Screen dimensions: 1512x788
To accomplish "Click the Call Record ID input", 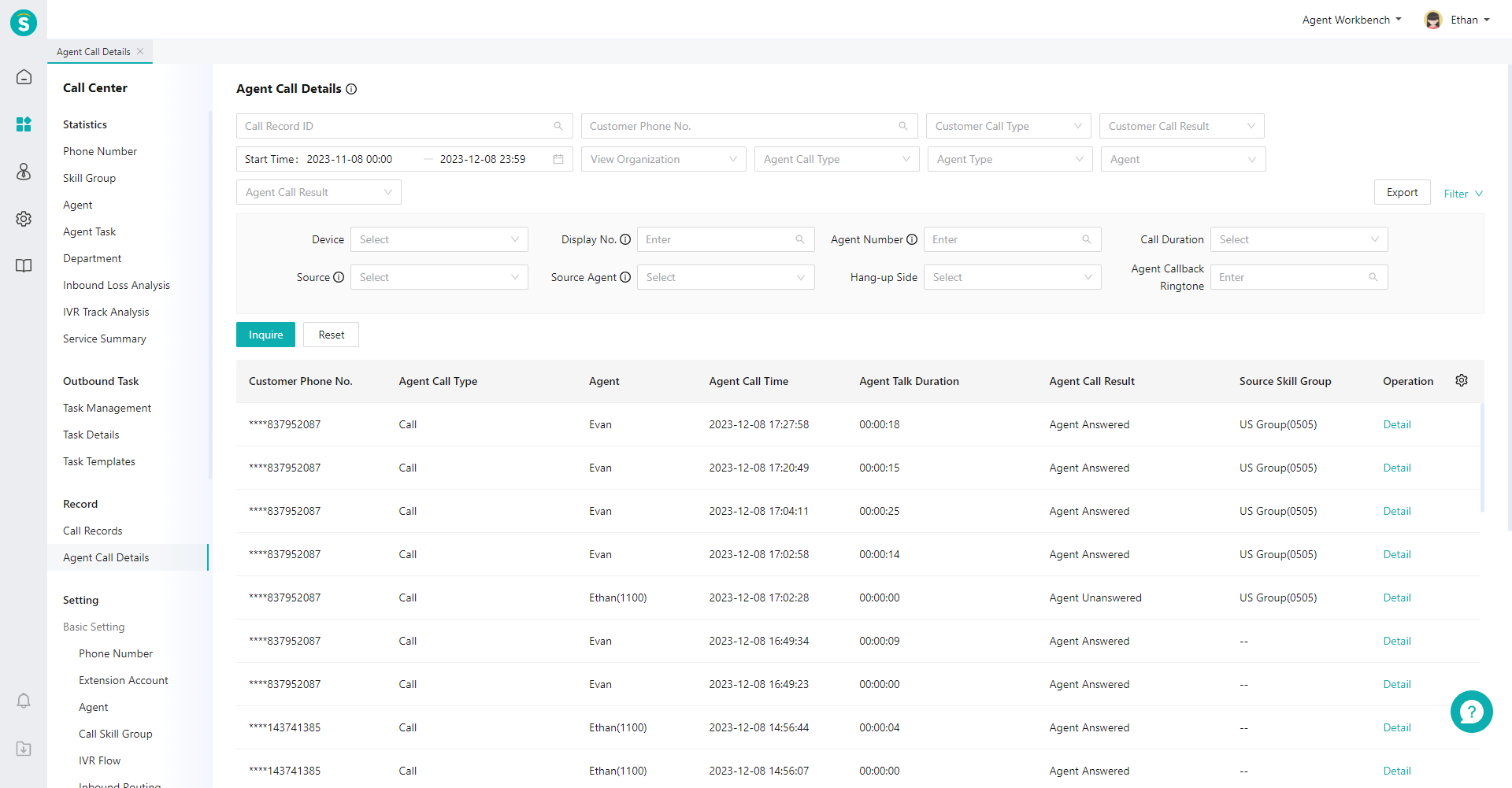I will click(405, 126).
